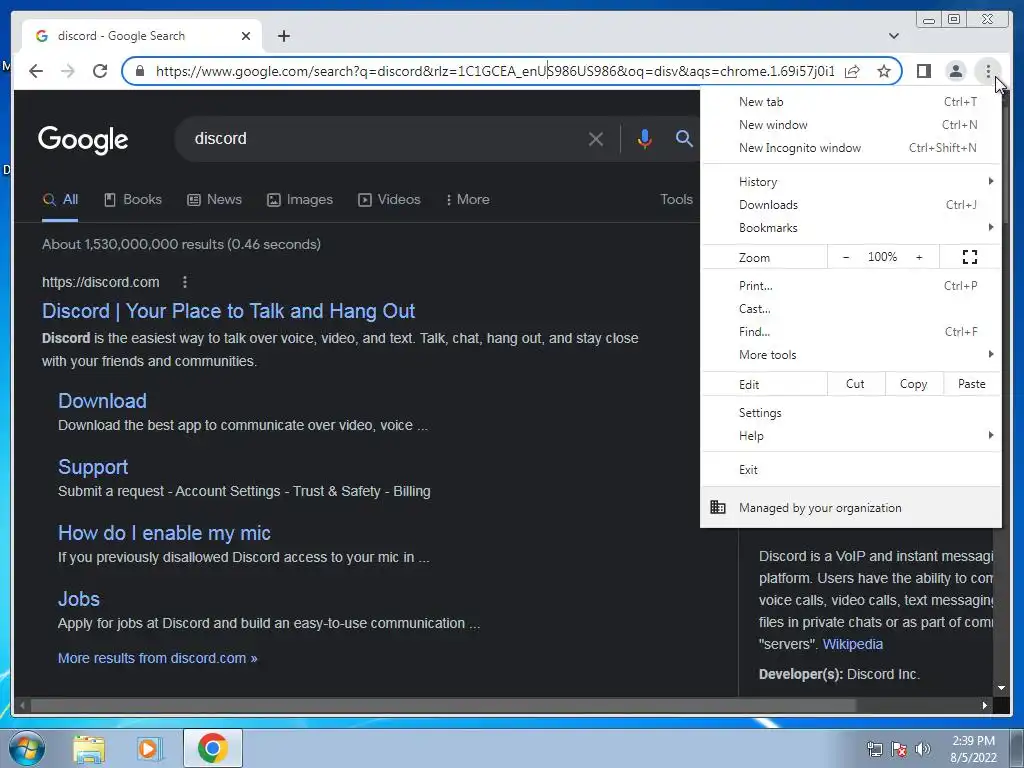Select the All search tab
The image size is (1024, 768).
pos(60,200)
